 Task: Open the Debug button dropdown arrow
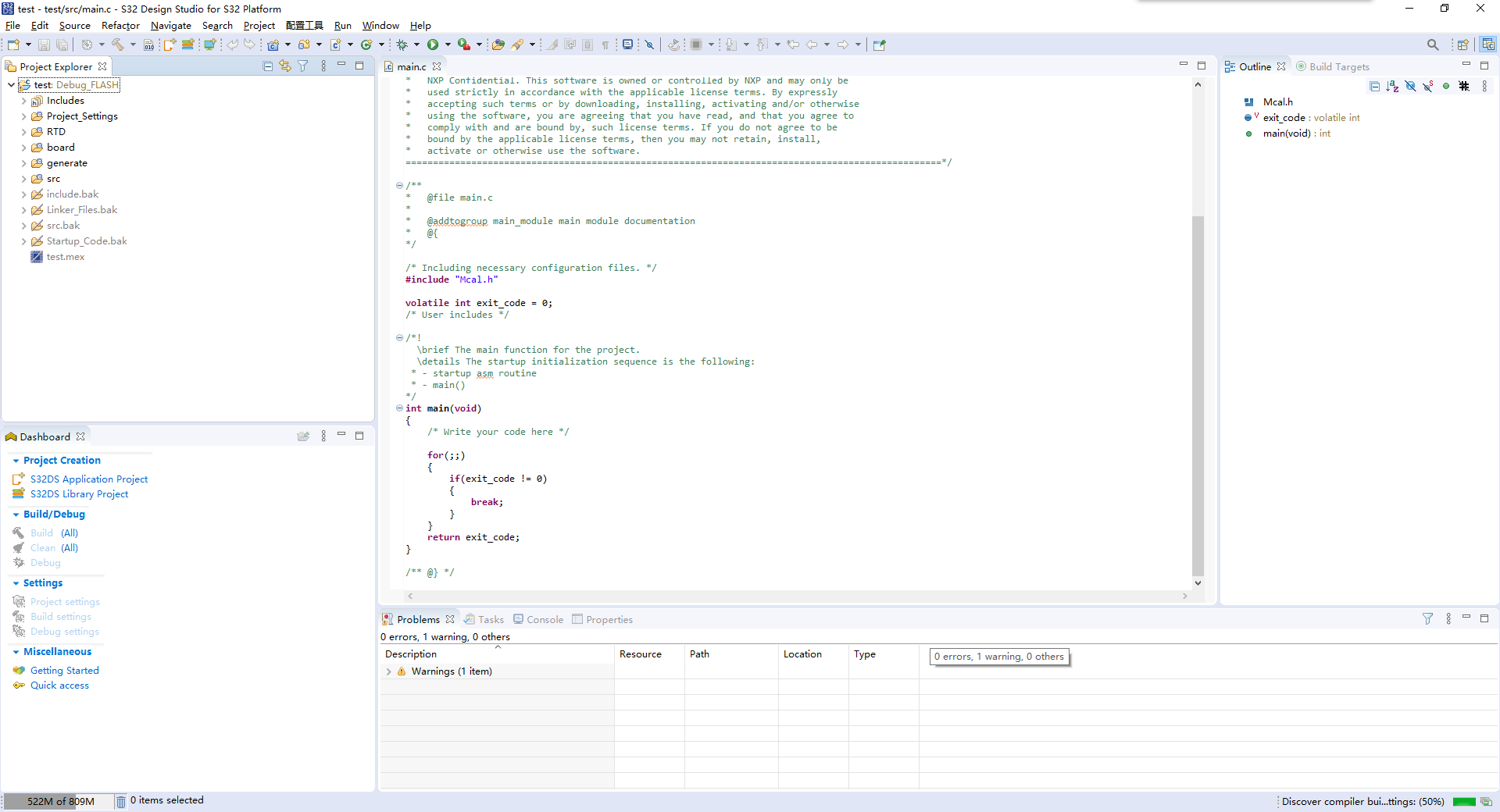click(416, 45)
